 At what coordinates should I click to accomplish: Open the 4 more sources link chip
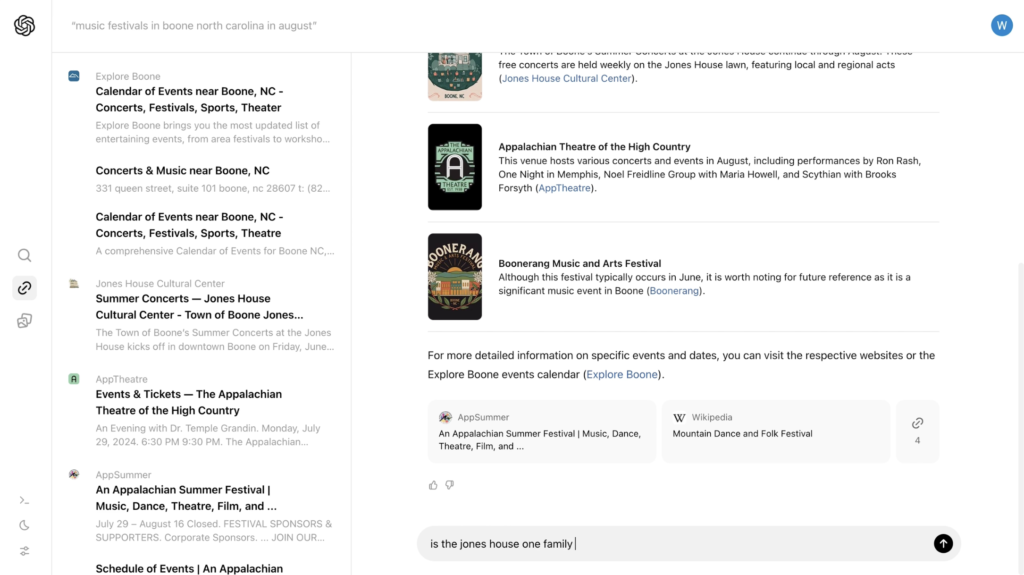[917, 431]
